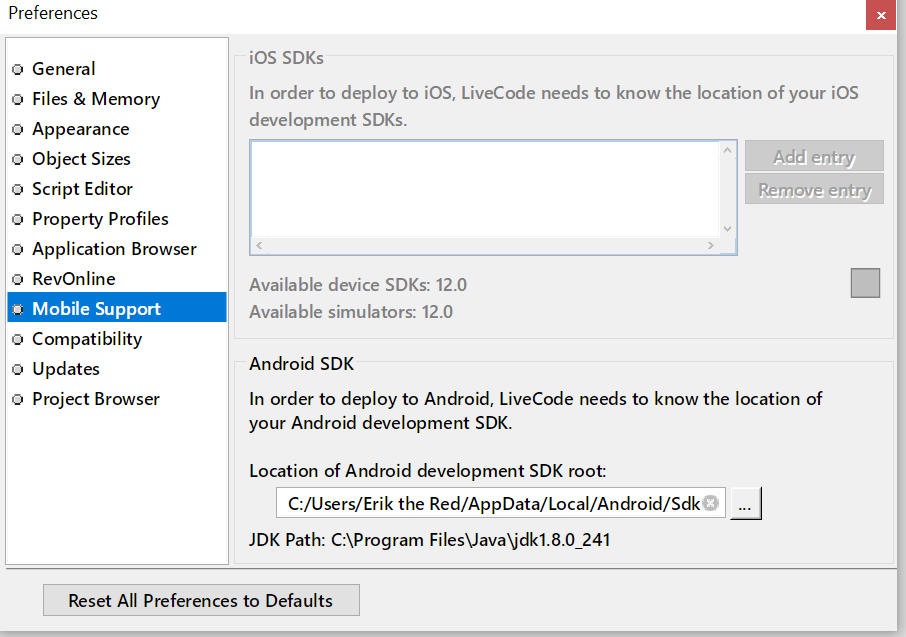Image resolution: width=906 pixels, height=637 pixels.
Task: Switch to Script Editor preferences
Action: (x=82, y=189)
